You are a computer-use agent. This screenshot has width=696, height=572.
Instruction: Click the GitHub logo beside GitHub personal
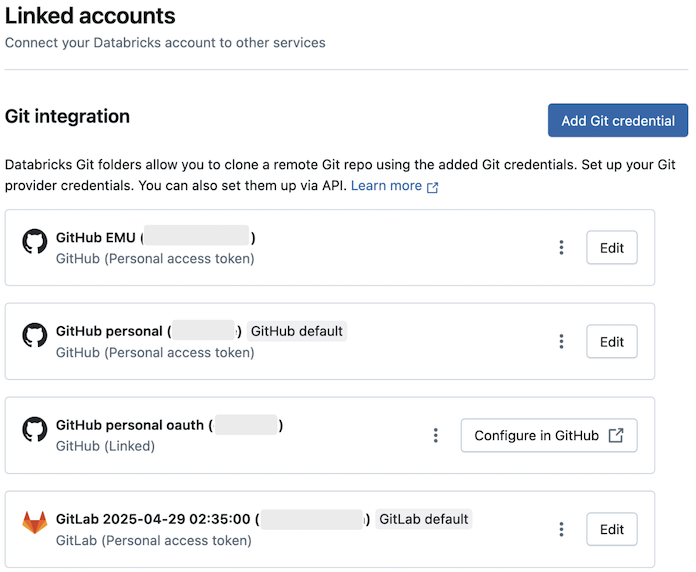[35, 335]
